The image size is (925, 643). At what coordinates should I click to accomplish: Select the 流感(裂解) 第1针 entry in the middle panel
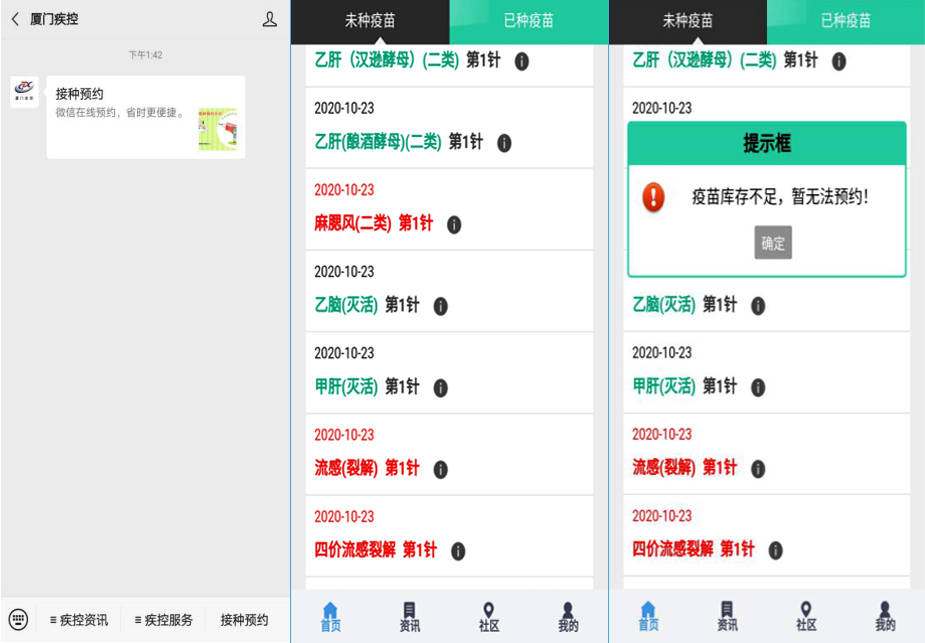tap(367, 468)
